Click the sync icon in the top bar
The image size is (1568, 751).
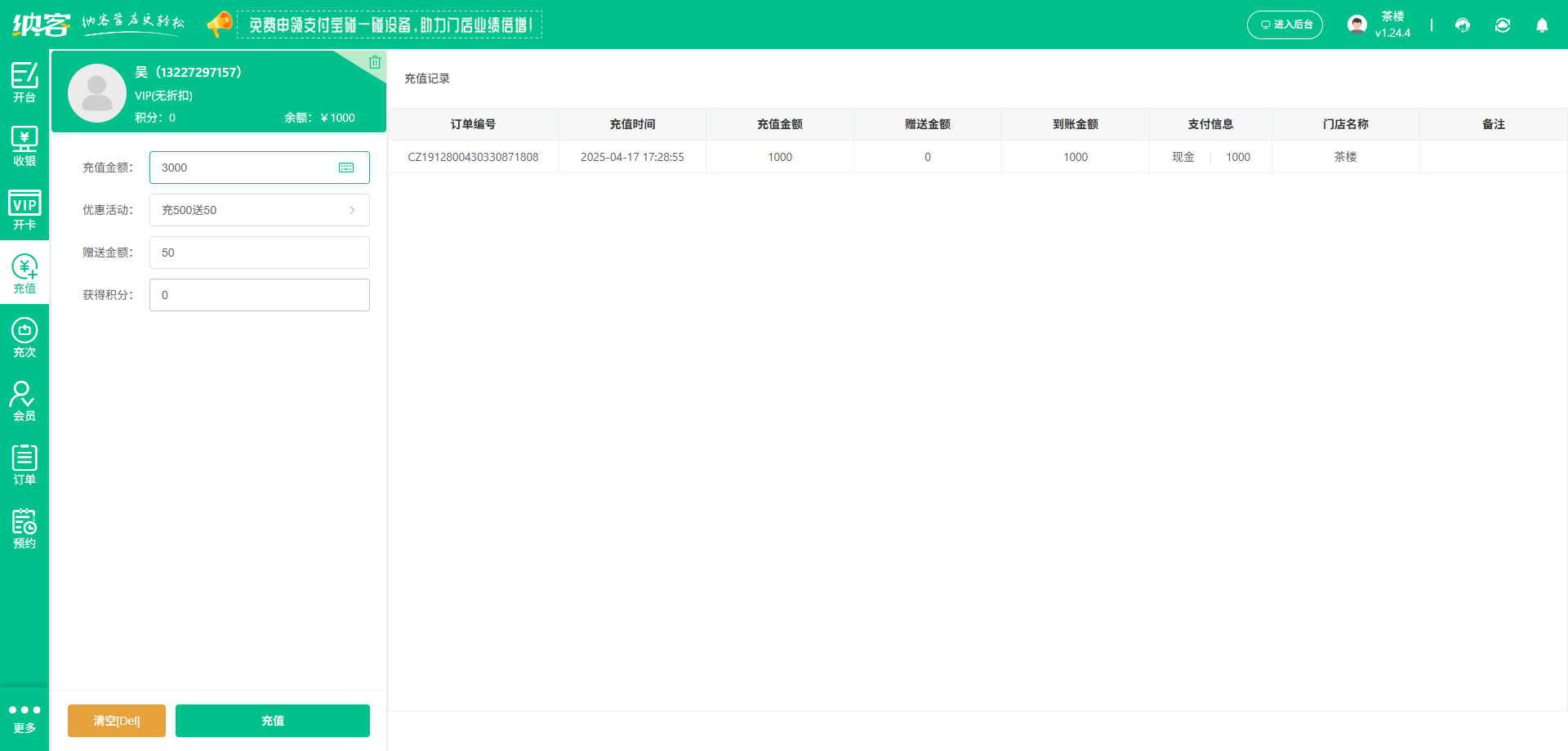coord(1503,25)
